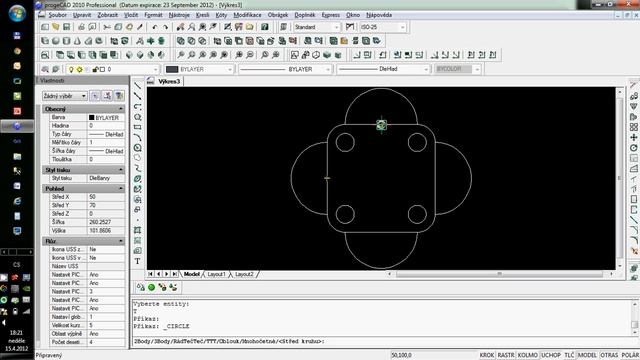This screenshot has width=640, height=360.
Task: Select the Ellipse tool
Action: 138,179
